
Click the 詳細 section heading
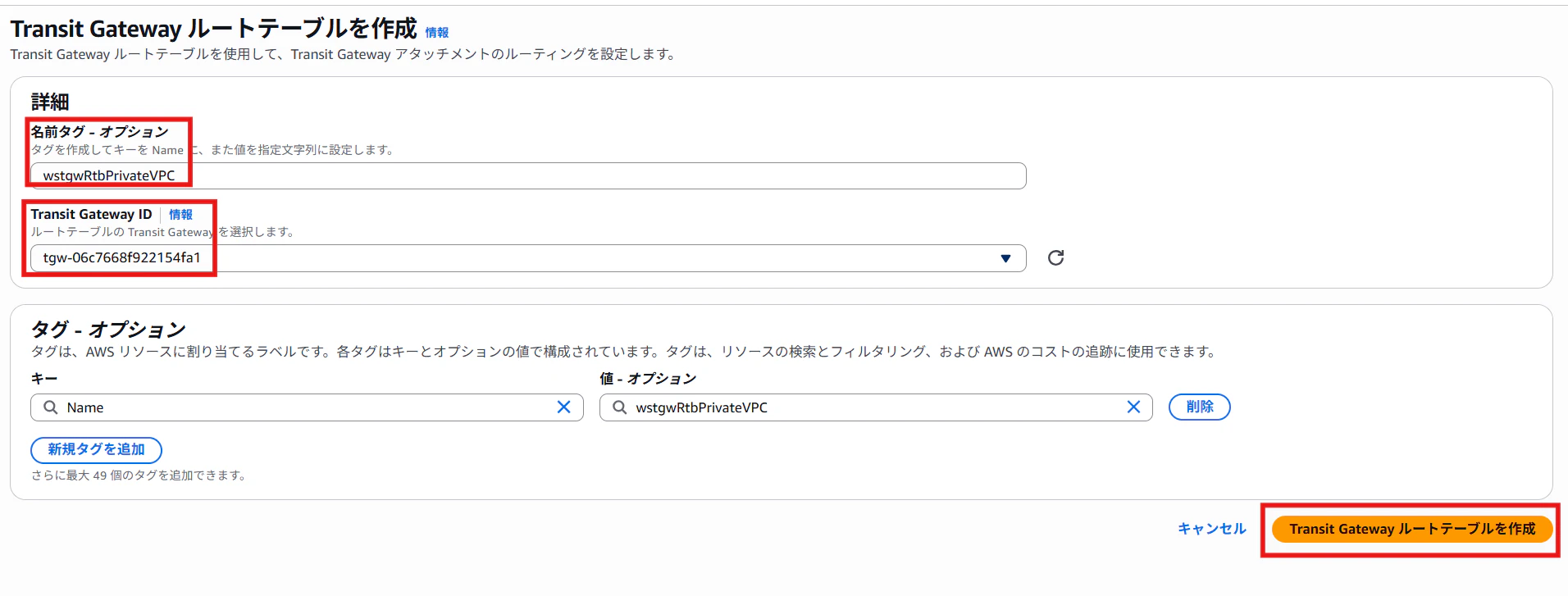pos(50,102)
